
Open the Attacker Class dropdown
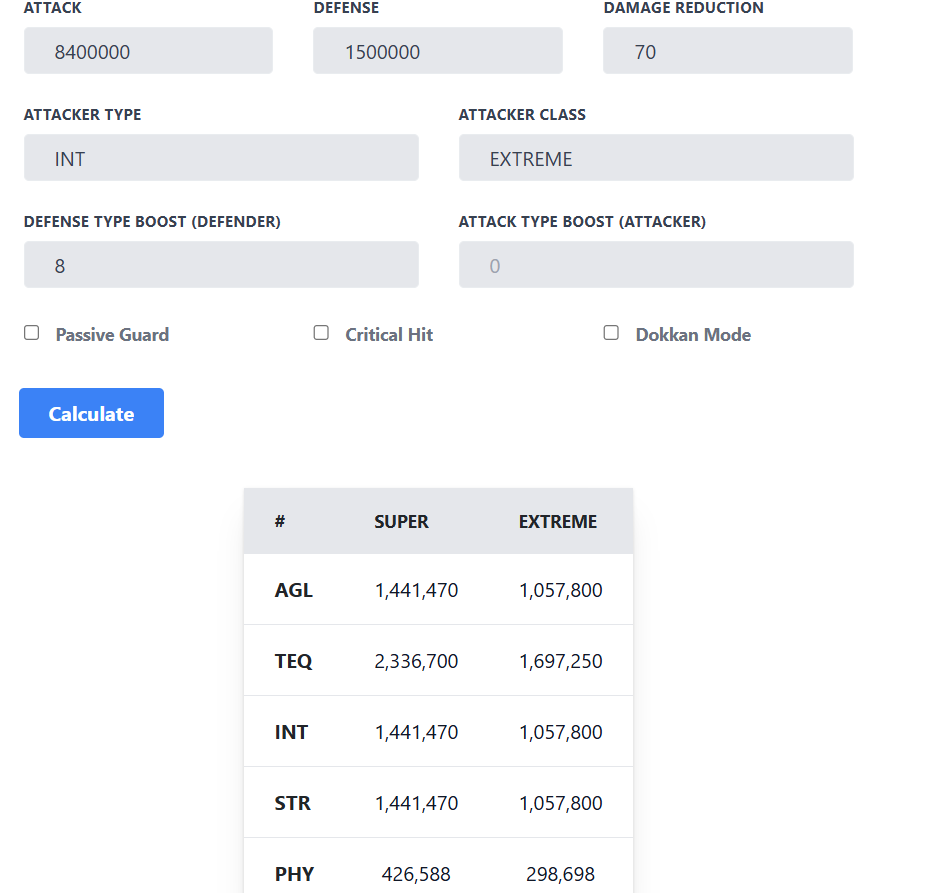(x=656, y=158)
